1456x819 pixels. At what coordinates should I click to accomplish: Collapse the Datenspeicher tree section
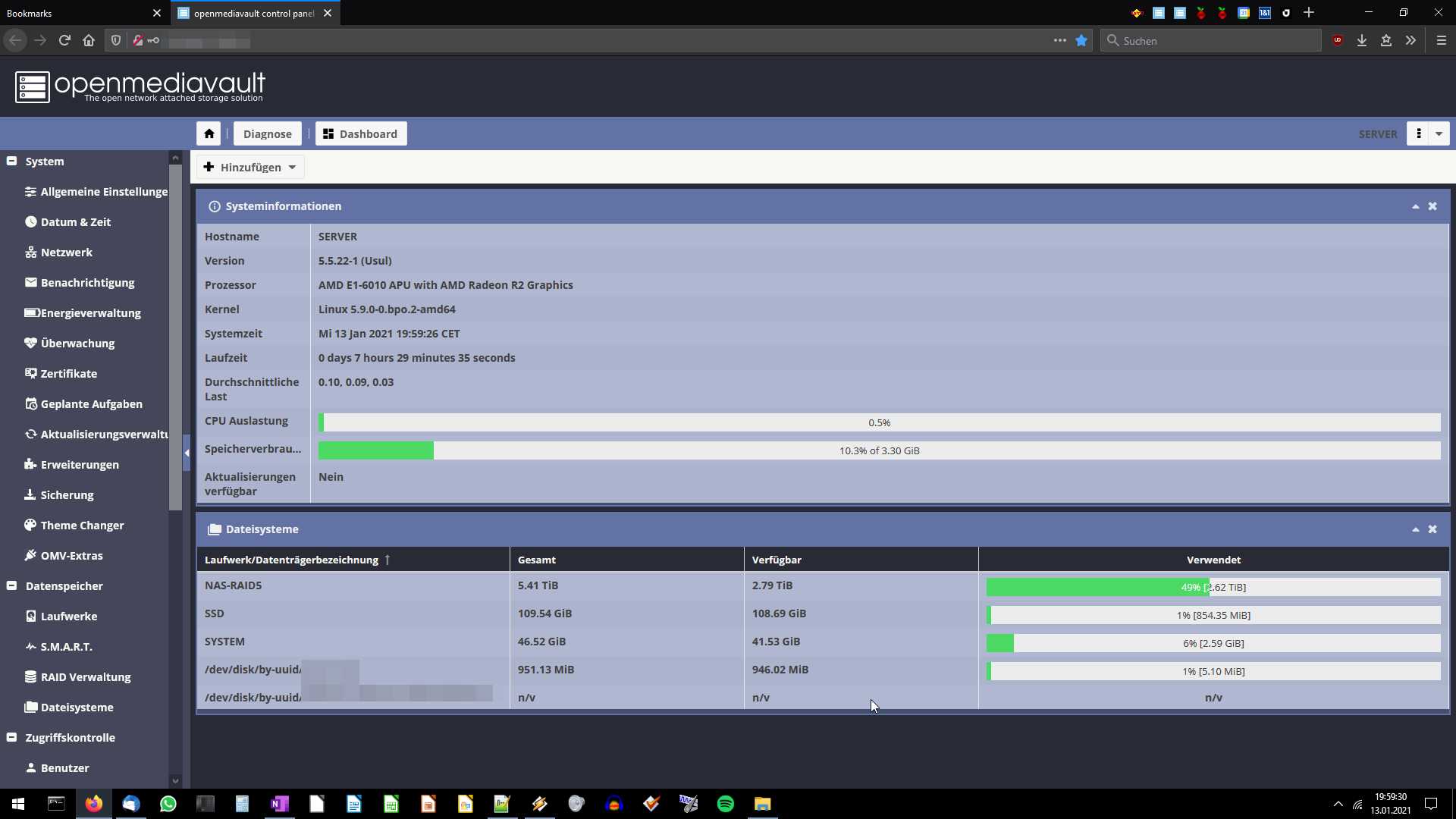tap(12, 585)
